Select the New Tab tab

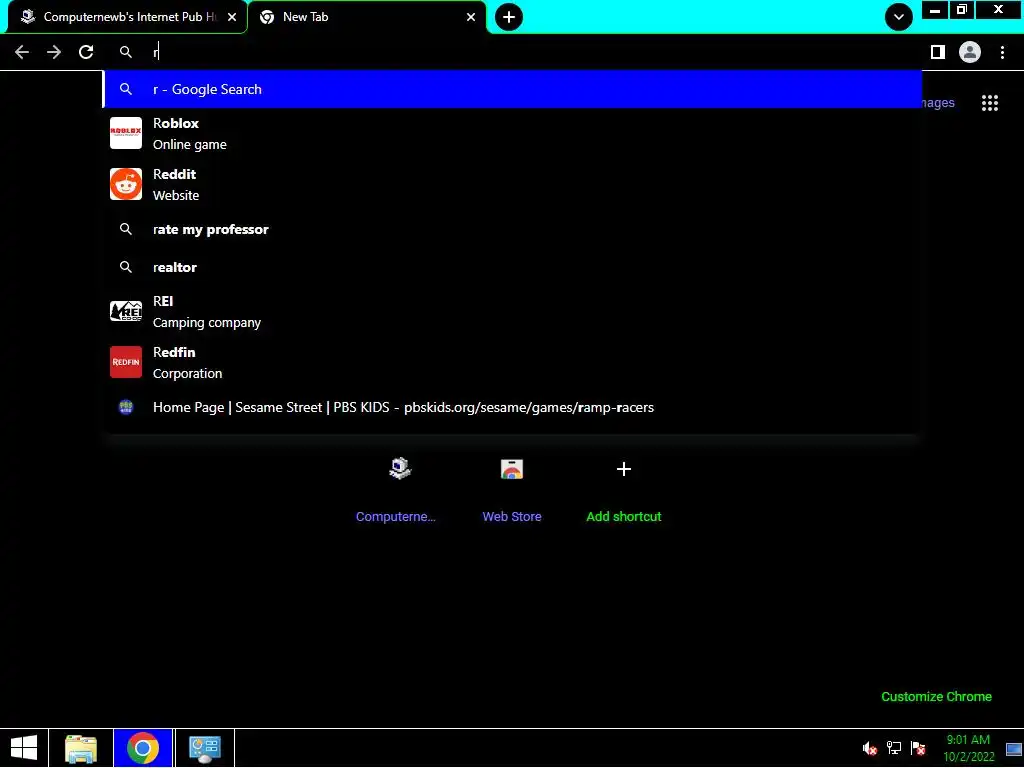[368, 17]
